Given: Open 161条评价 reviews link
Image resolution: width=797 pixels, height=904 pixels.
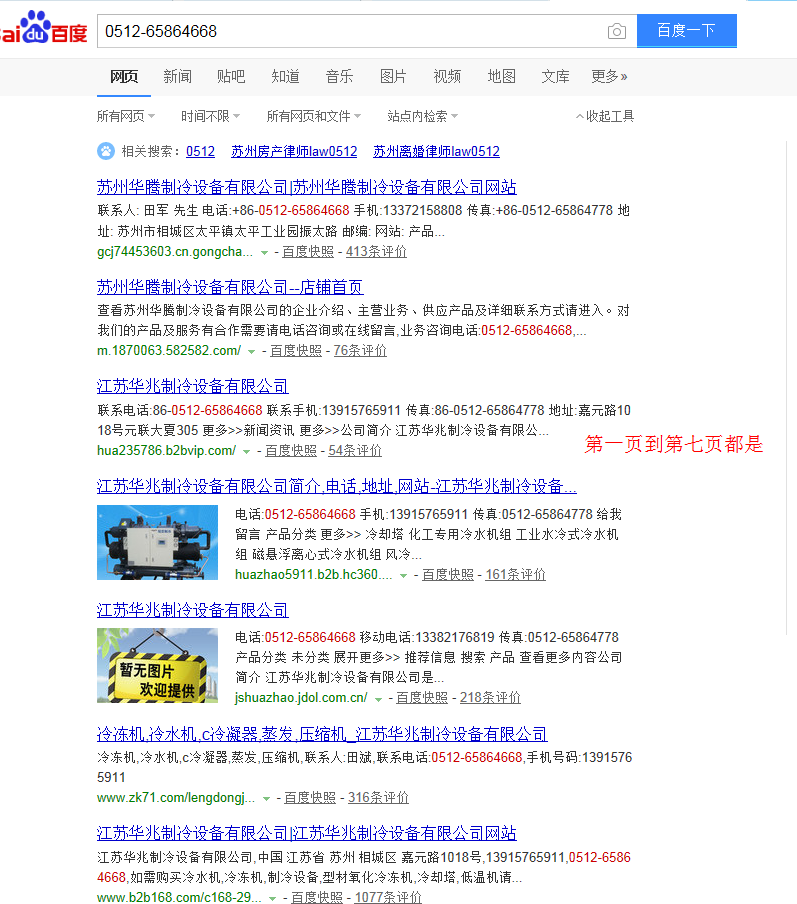Looking at the screenshot, I should click(516, 575).
